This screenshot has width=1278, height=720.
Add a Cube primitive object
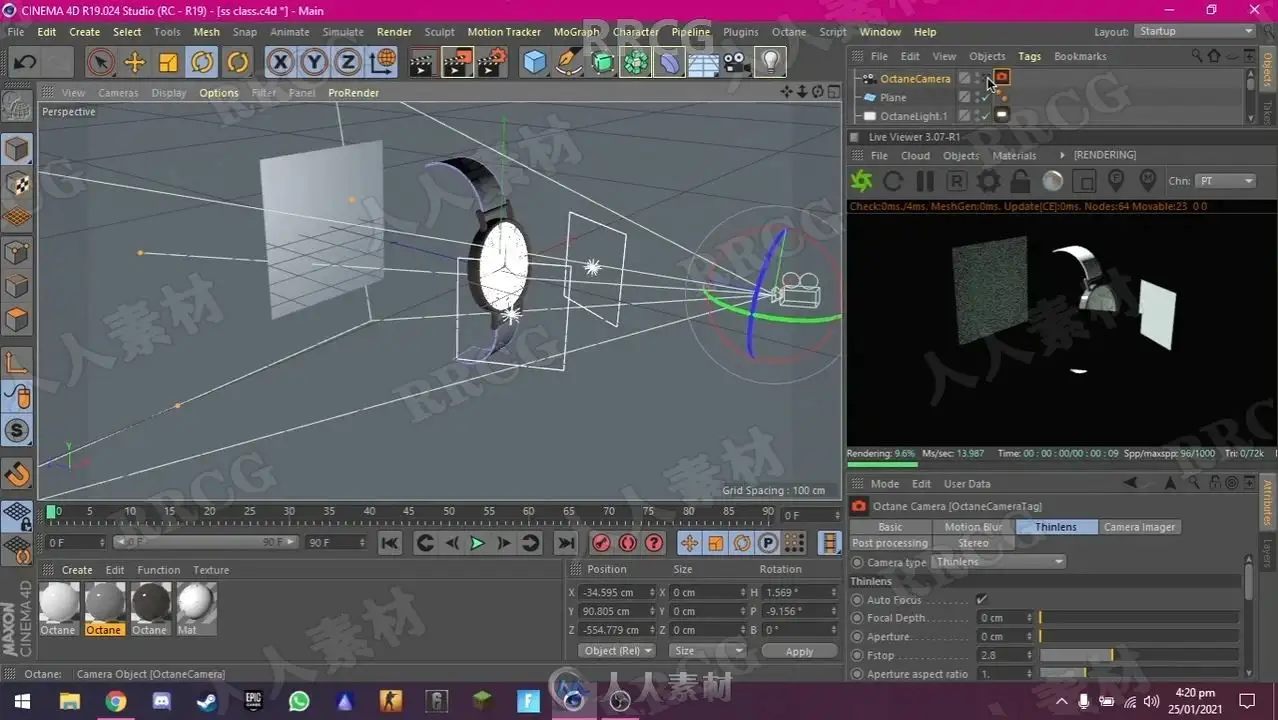(x=535, y=63)
